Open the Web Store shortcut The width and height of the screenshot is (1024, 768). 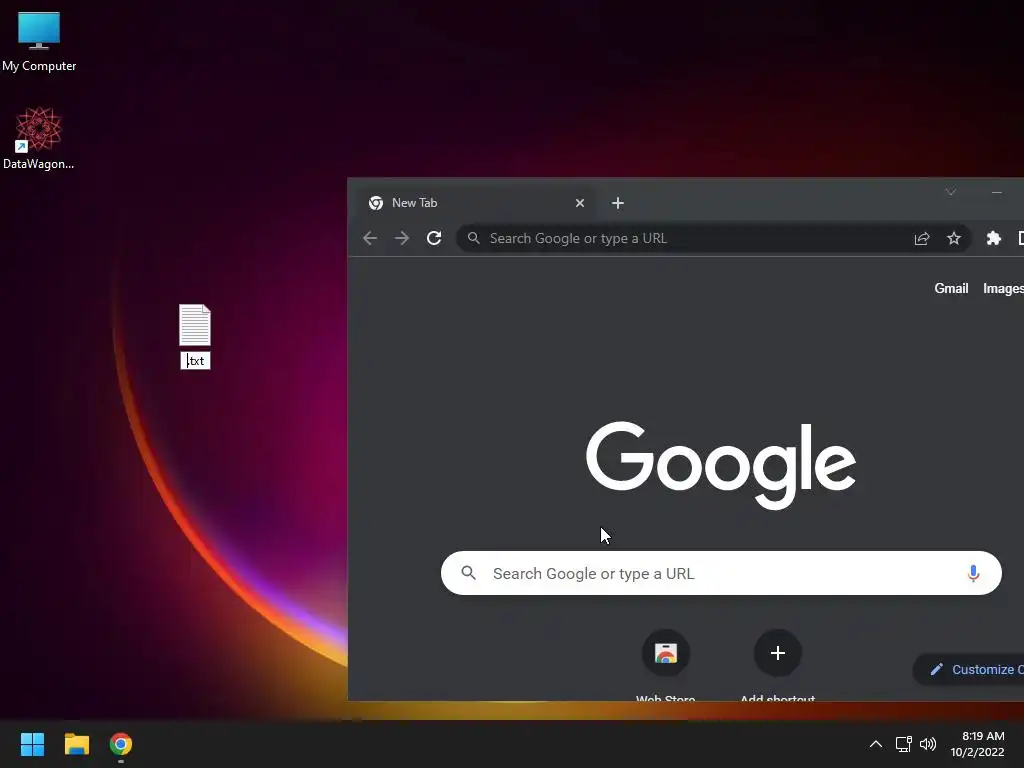click(x=665, y=665)
